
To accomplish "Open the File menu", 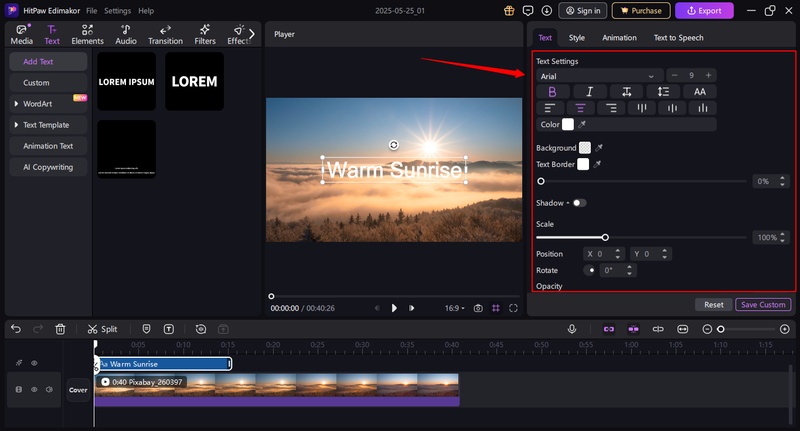I will [x=91, y=11].
